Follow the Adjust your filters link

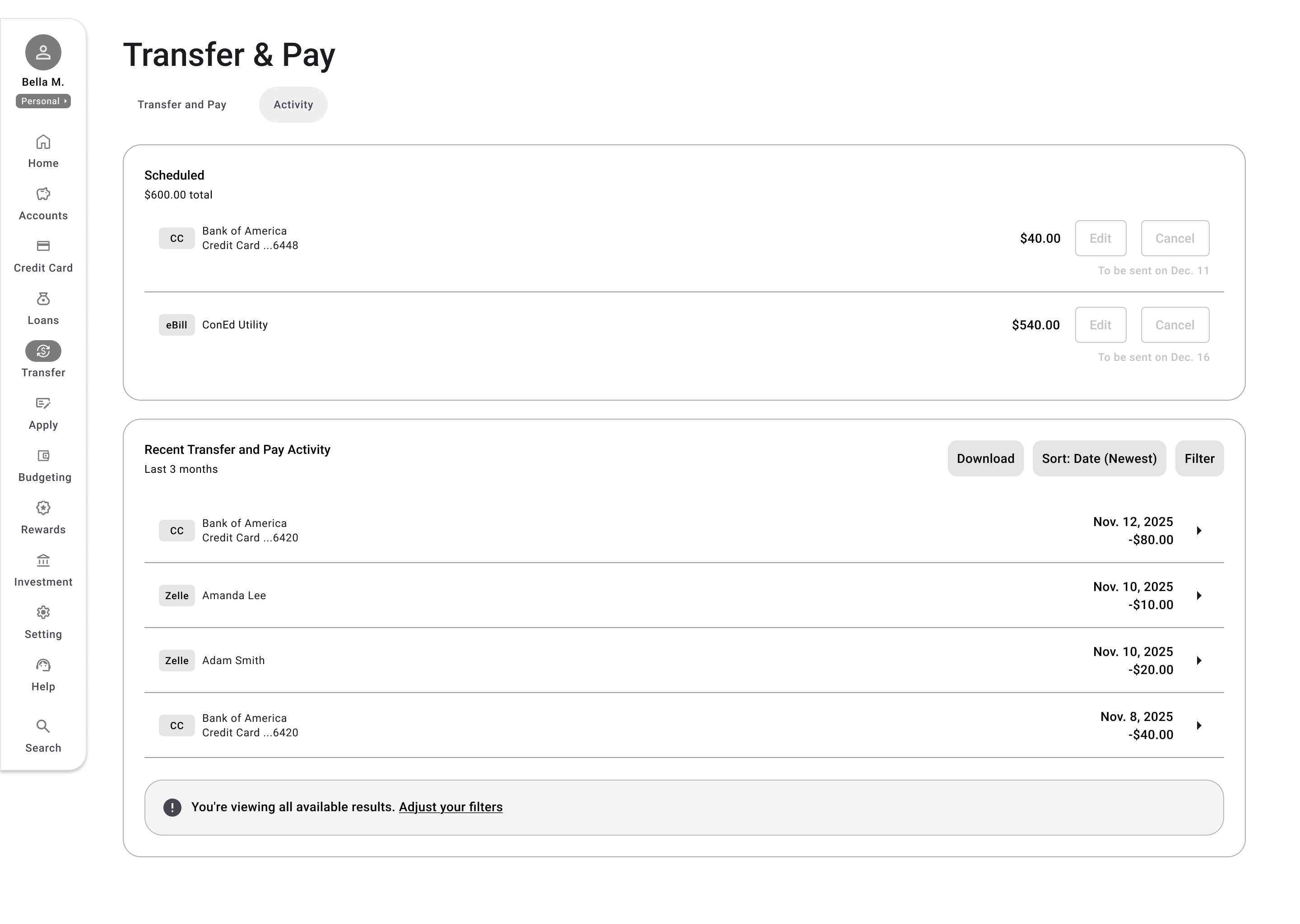pos(450,807)
